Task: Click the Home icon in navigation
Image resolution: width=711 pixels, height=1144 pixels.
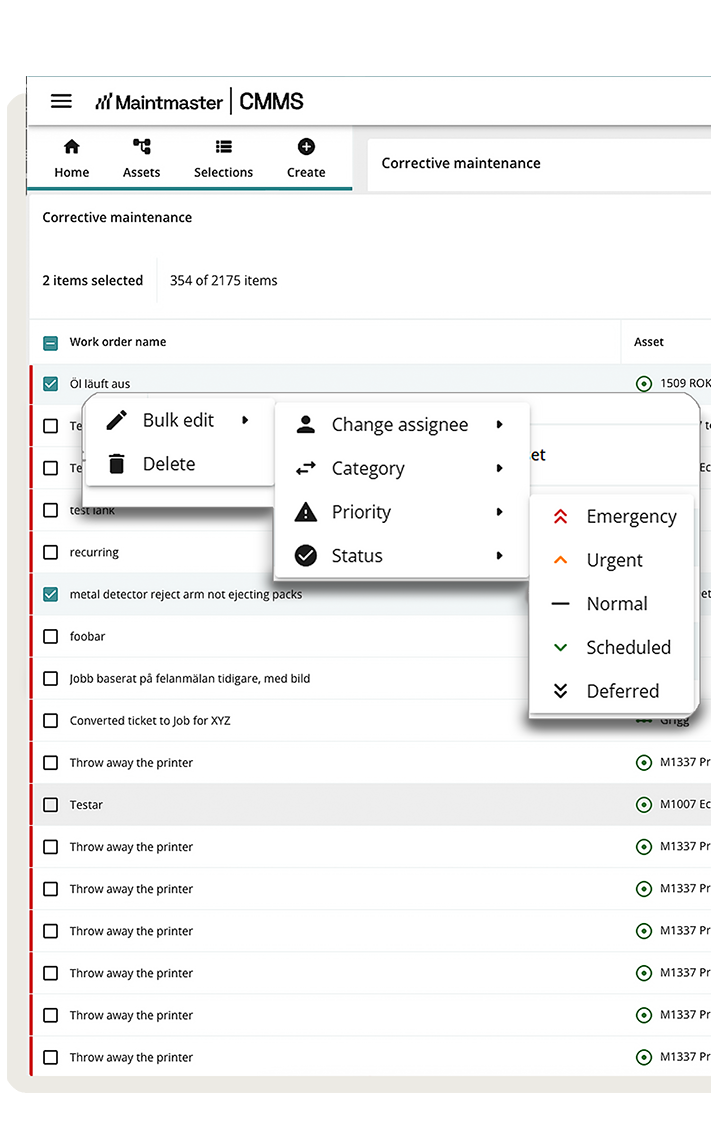Action: (x=71, y=147)
